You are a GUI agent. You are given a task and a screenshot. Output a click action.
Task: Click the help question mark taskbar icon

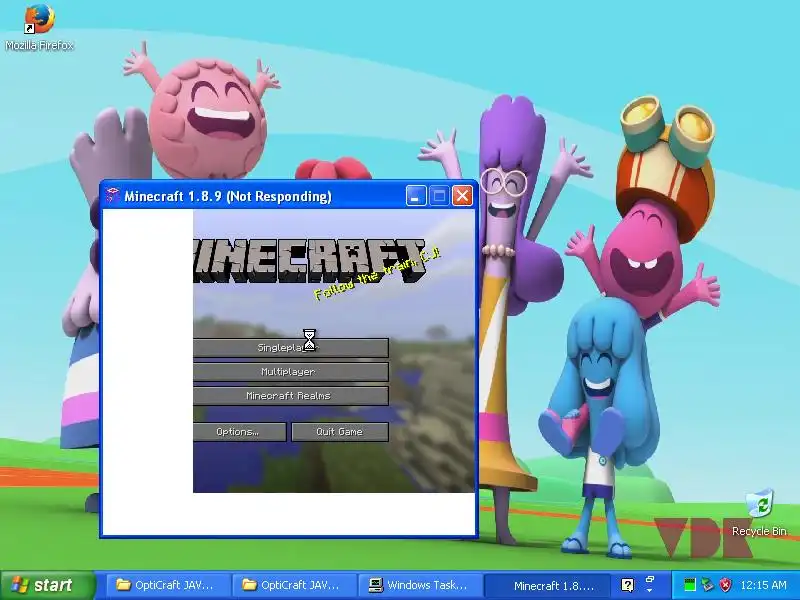[628, 585]
